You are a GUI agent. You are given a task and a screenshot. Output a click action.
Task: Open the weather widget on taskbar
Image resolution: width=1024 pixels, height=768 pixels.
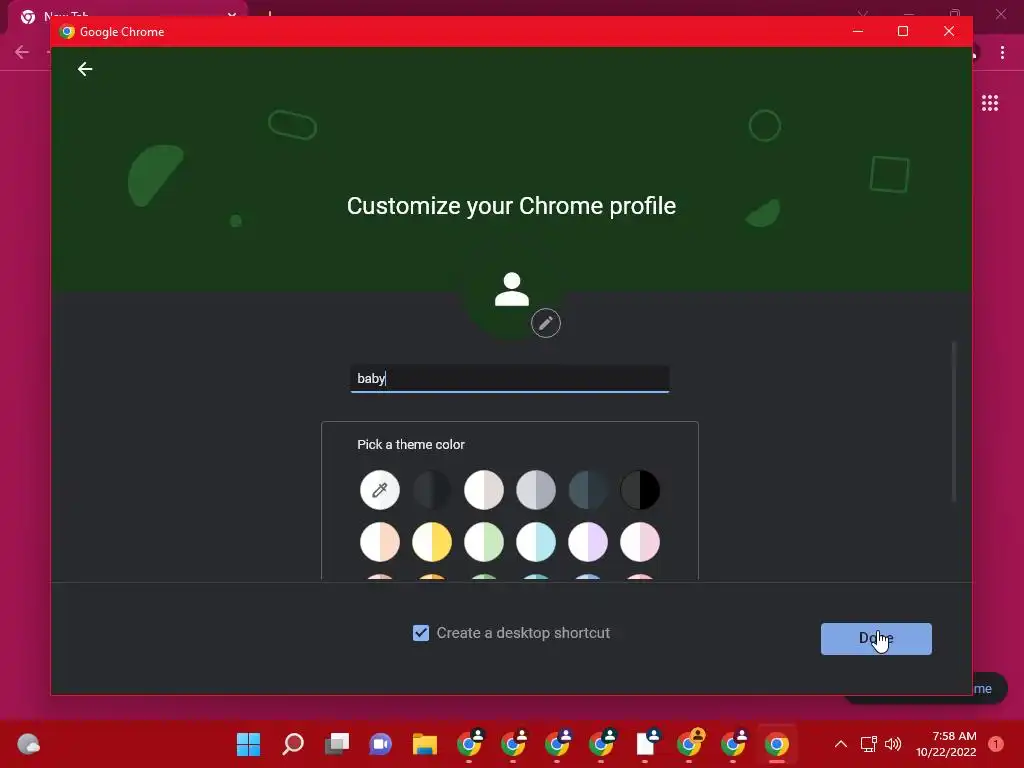coord(28,744)
